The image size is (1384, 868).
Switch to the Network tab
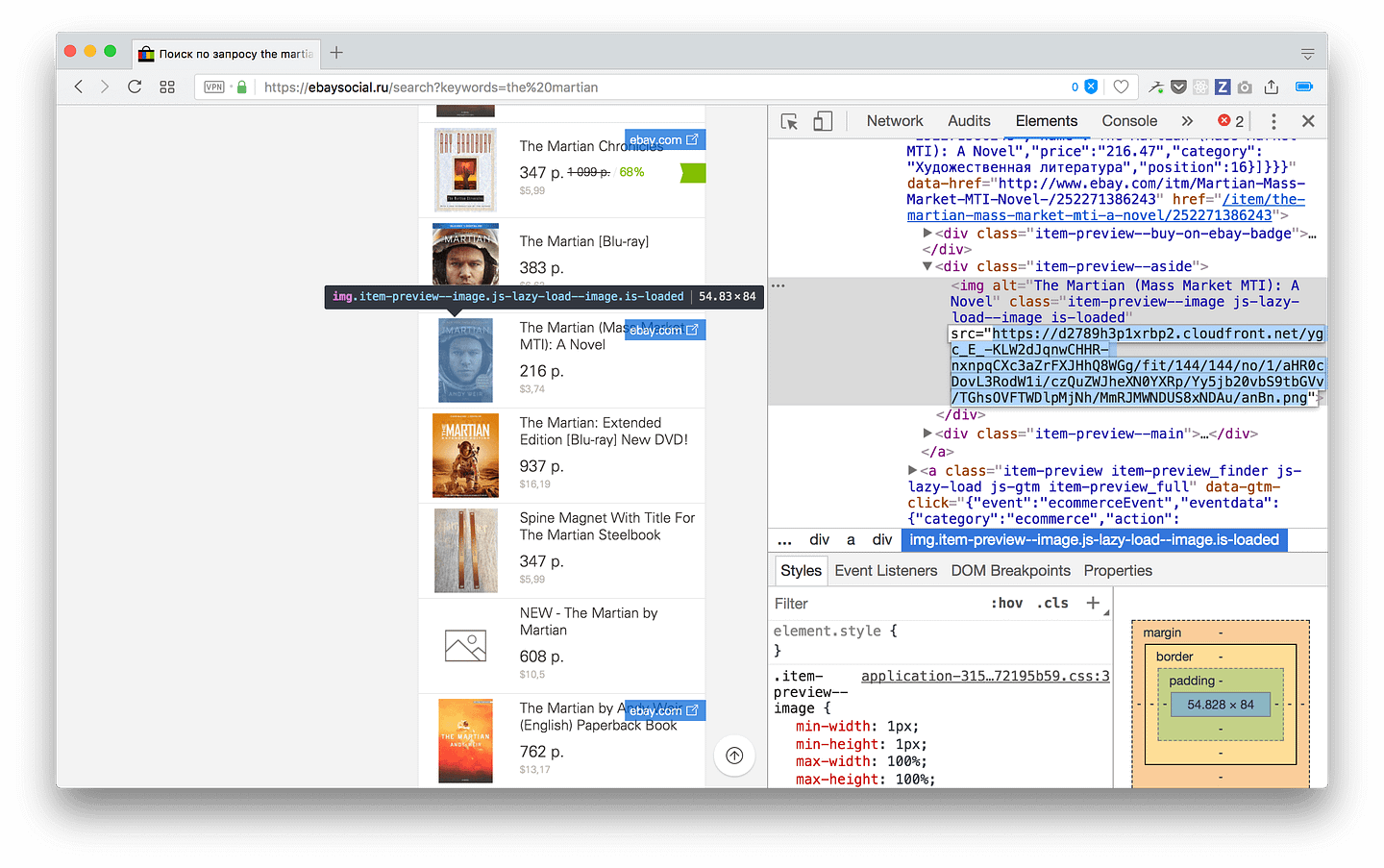click(895, 121)
